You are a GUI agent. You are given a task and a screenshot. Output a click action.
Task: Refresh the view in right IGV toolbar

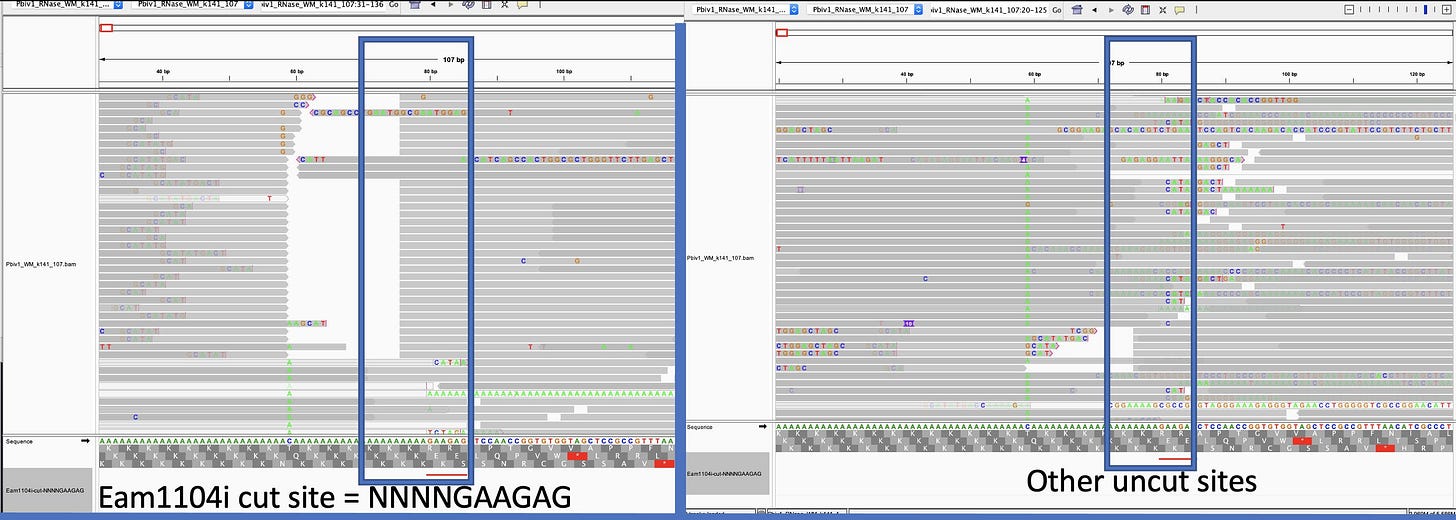pyautogui.click(x=1127, y=9)
